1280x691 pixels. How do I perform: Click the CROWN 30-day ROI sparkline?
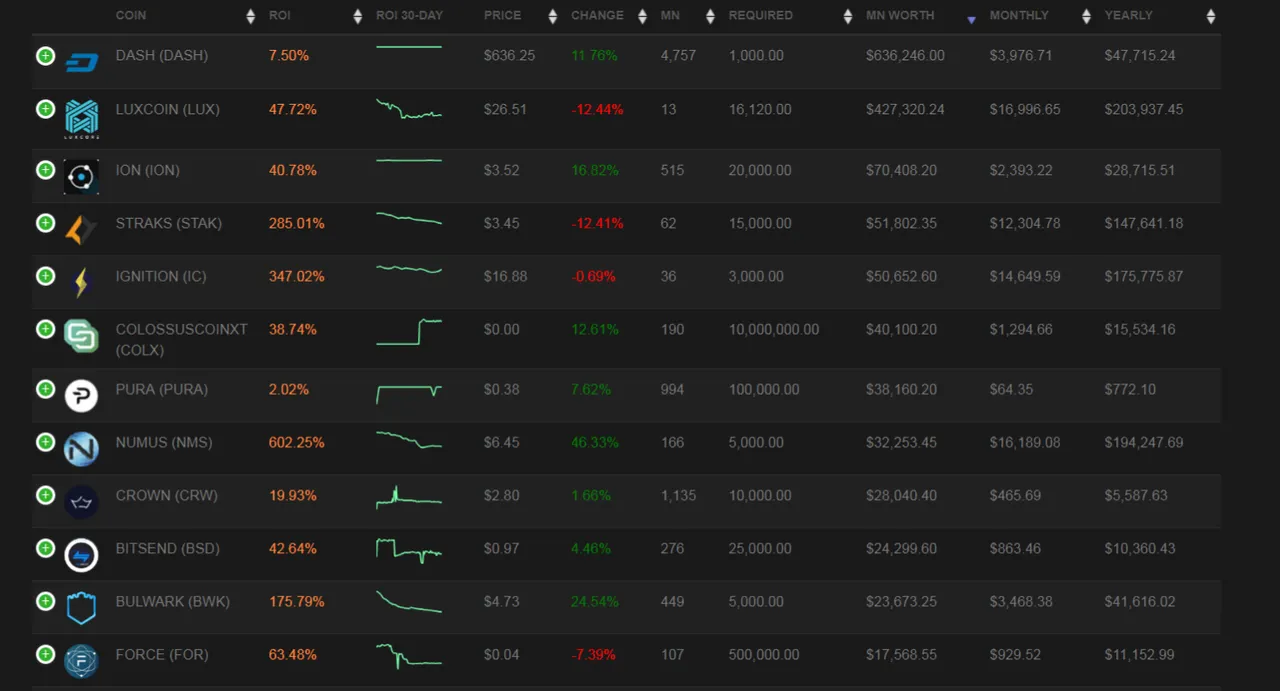(409, 497)
